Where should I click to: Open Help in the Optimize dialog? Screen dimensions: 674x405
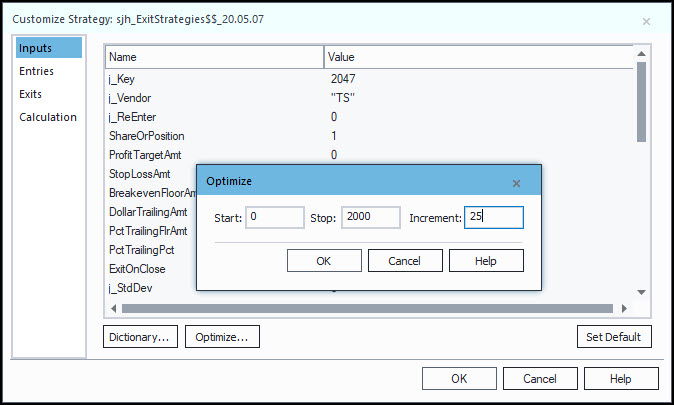tap(486, 261)
